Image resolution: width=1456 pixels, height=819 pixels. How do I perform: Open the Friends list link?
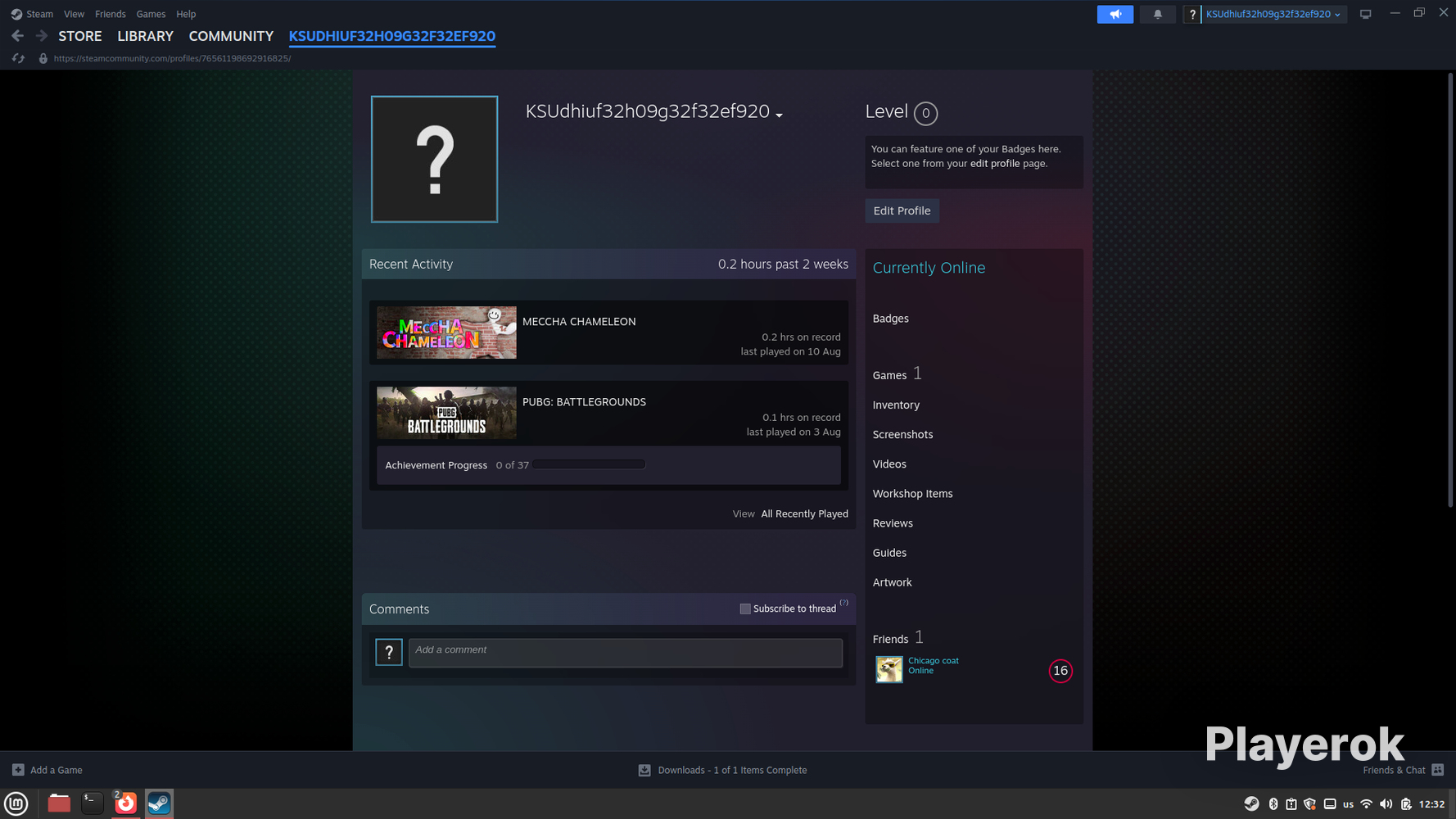pyautogui.click(x=891, y=639)
